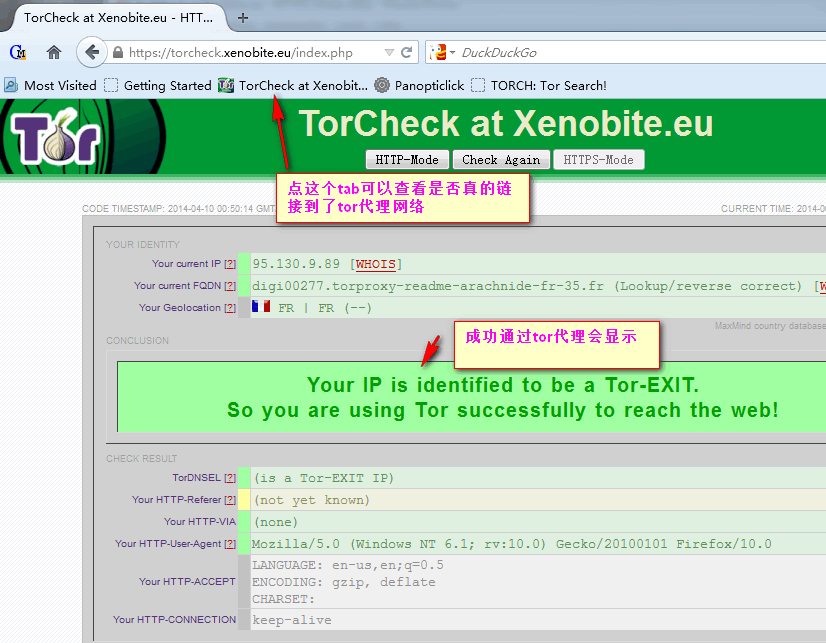Screen dimensions: 826x643
Task: Click the padlock site identity icon
Action: (118, 52)
